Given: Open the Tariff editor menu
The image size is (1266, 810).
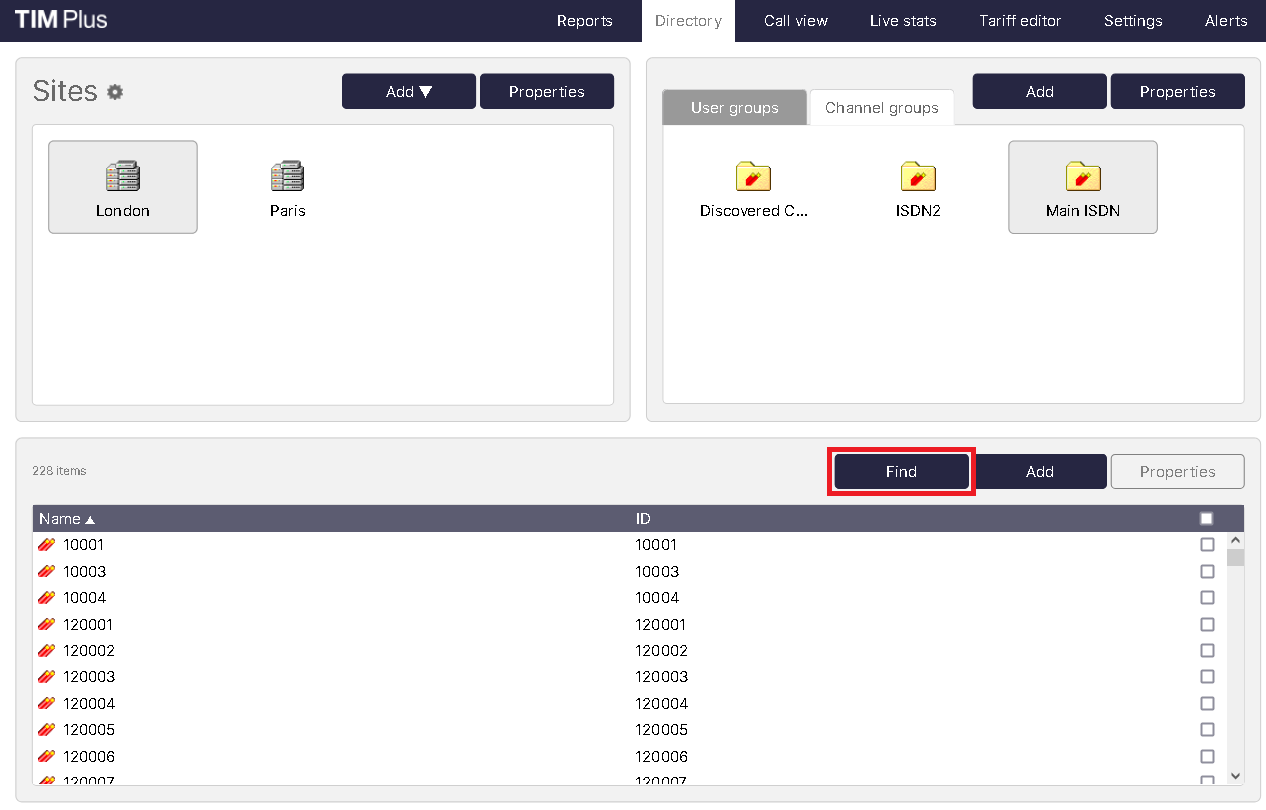Looking at the screenshot, I should click(1020, 21).
